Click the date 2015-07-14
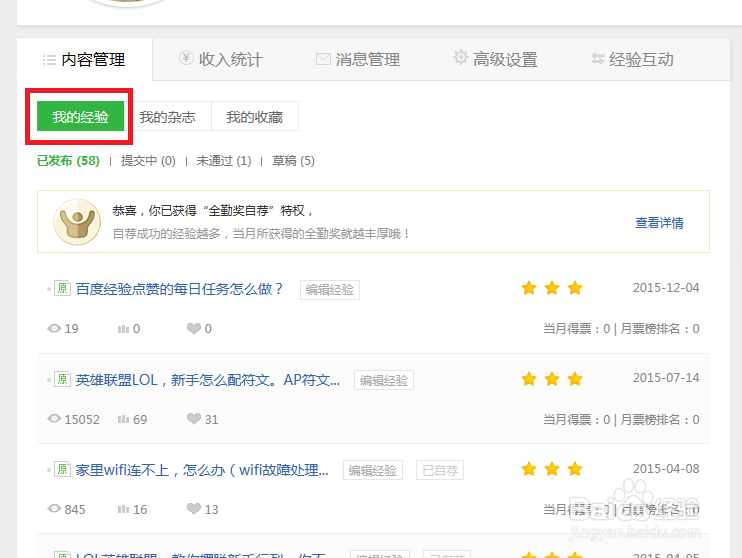742x558 pixels. click(x=666, y=378)
